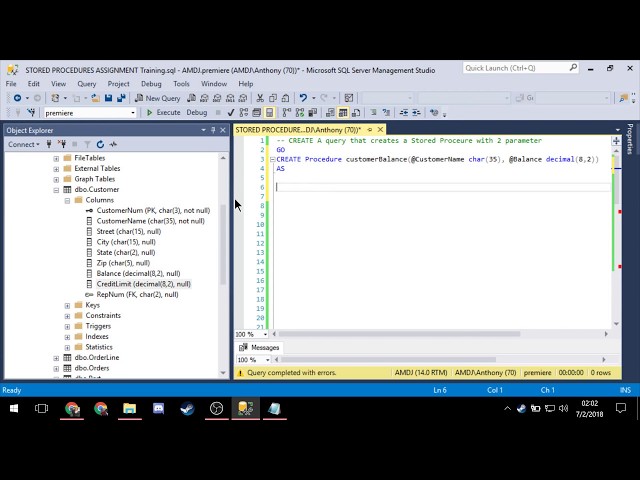Open the Debug menu
Viewport: 640px width, 480px height.
point(151,84)
